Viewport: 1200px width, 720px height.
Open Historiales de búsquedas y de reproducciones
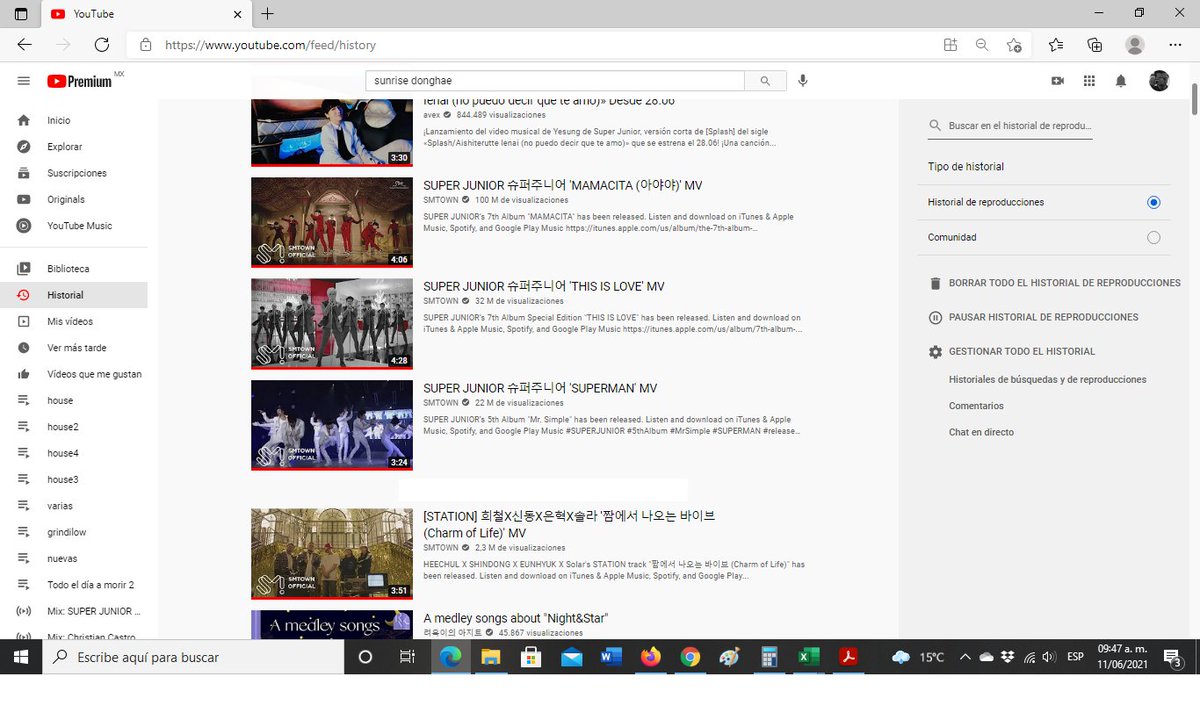(1047, 380)
